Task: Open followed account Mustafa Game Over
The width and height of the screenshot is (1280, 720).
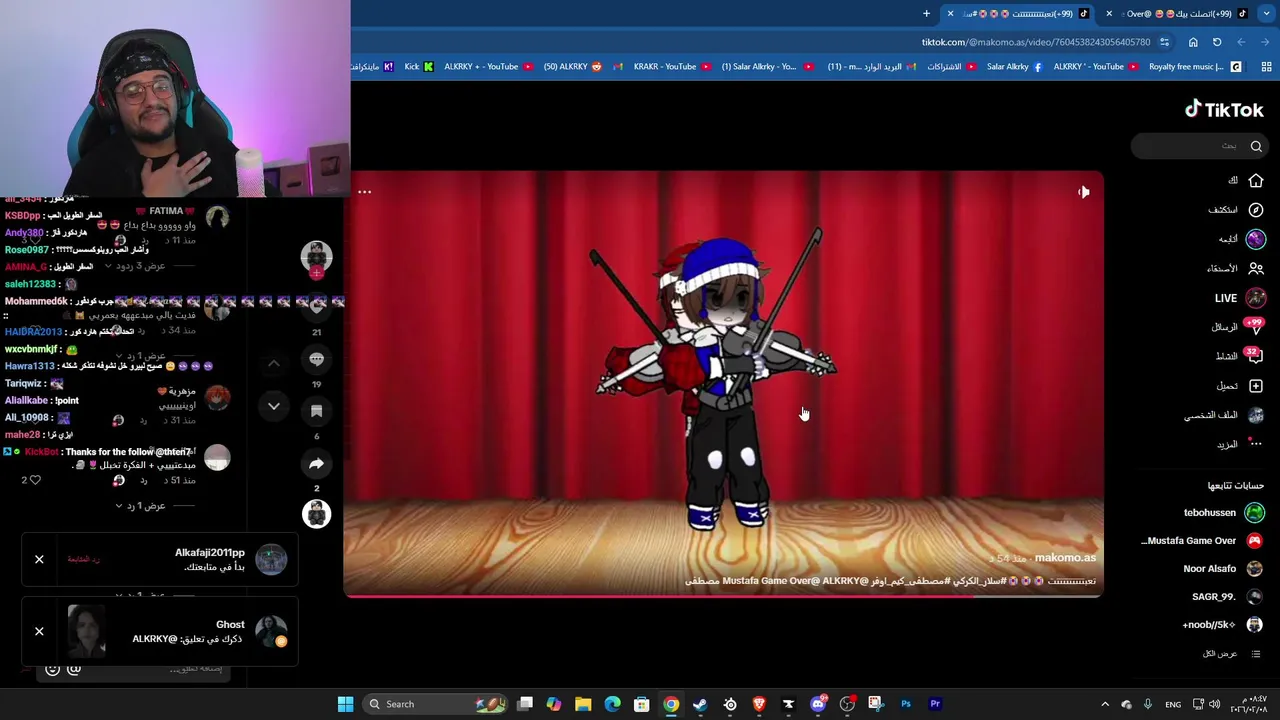Action: (x=1202, y=541)
